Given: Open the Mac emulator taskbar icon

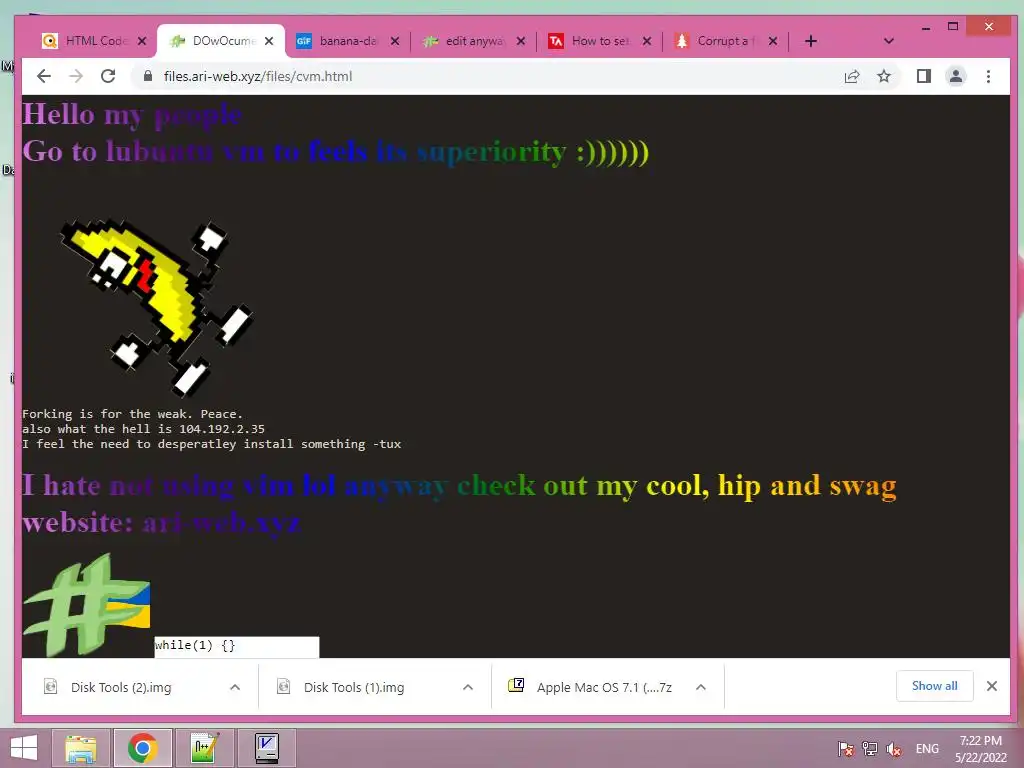Looking at the screenshot, I should (266, 748).
